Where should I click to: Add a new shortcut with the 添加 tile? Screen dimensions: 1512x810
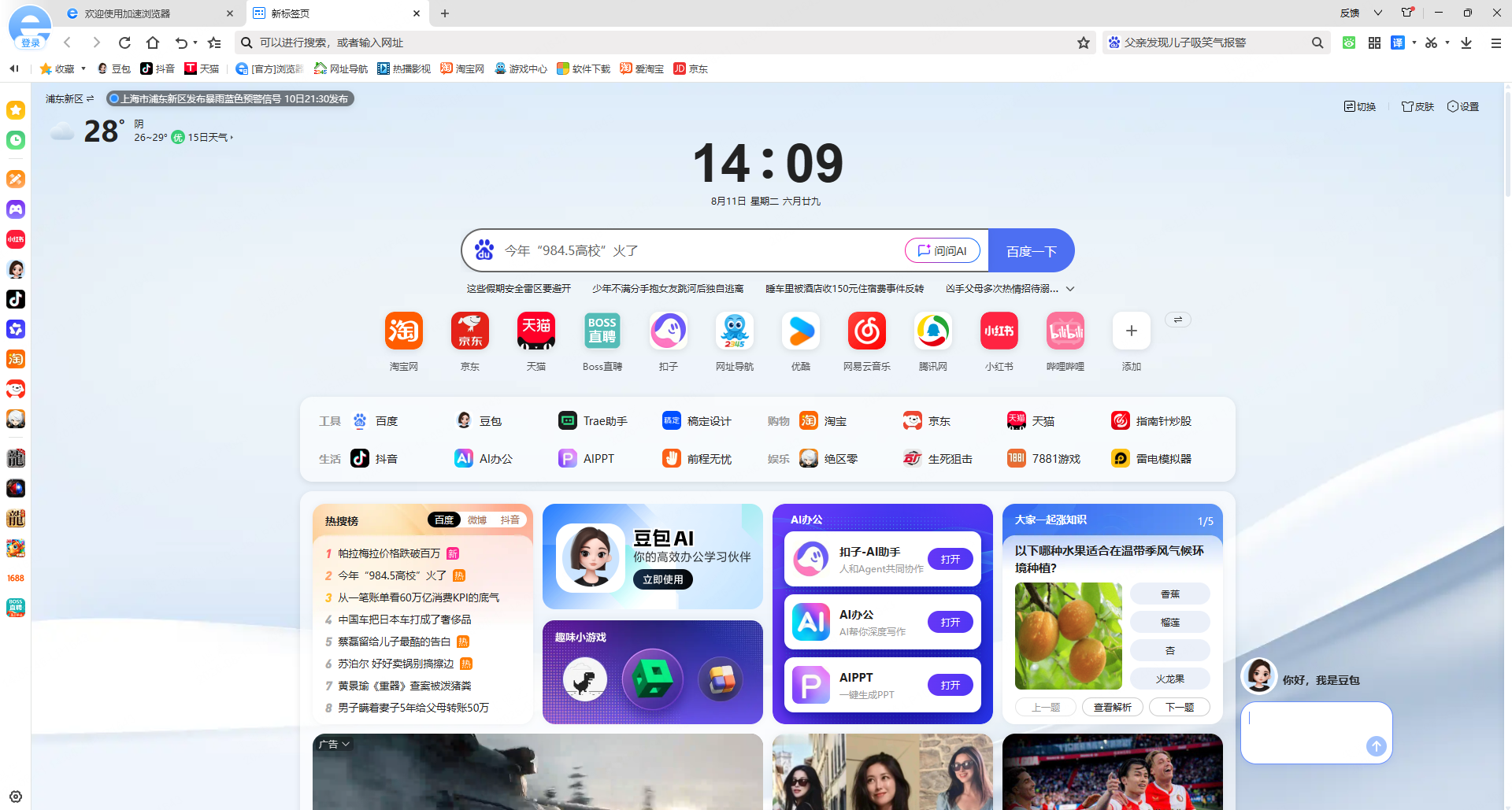tap(1132, 331)
